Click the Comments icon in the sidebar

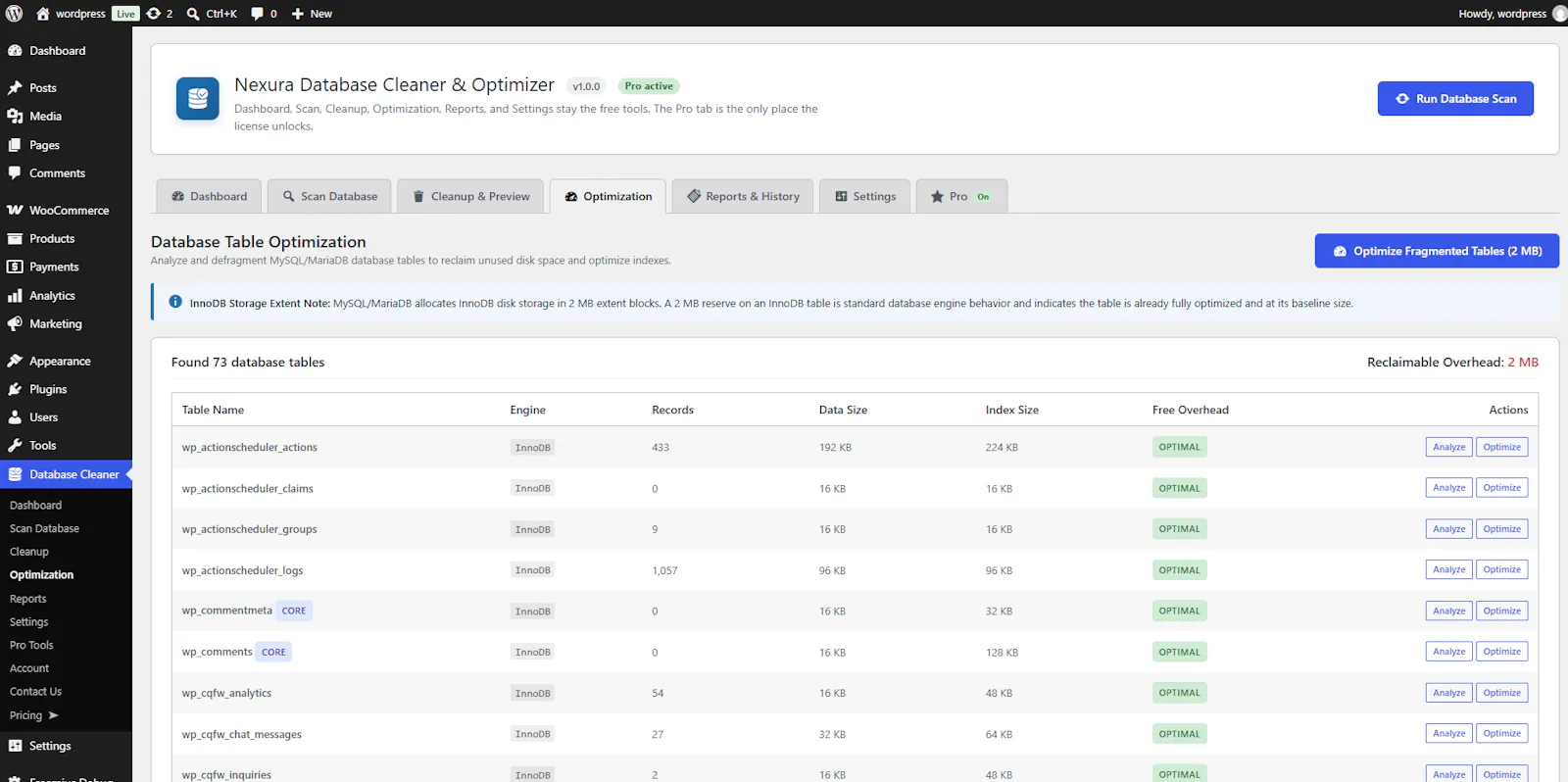tap(15, 172)
